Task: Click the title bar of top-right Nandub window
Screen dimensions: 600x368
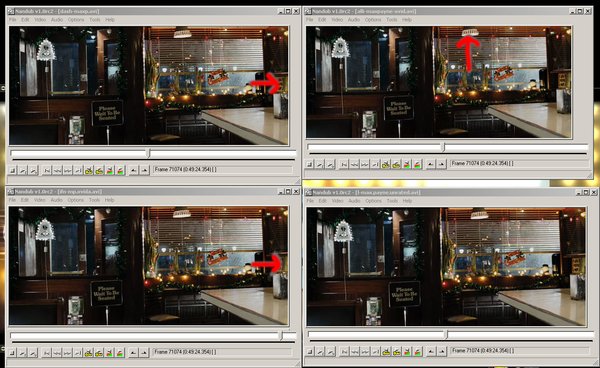Action: pos(448,11)
